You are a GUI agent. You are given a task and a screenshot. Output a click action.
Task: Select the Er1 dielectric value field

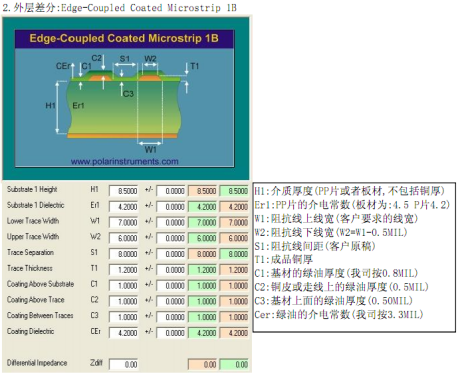123,207
